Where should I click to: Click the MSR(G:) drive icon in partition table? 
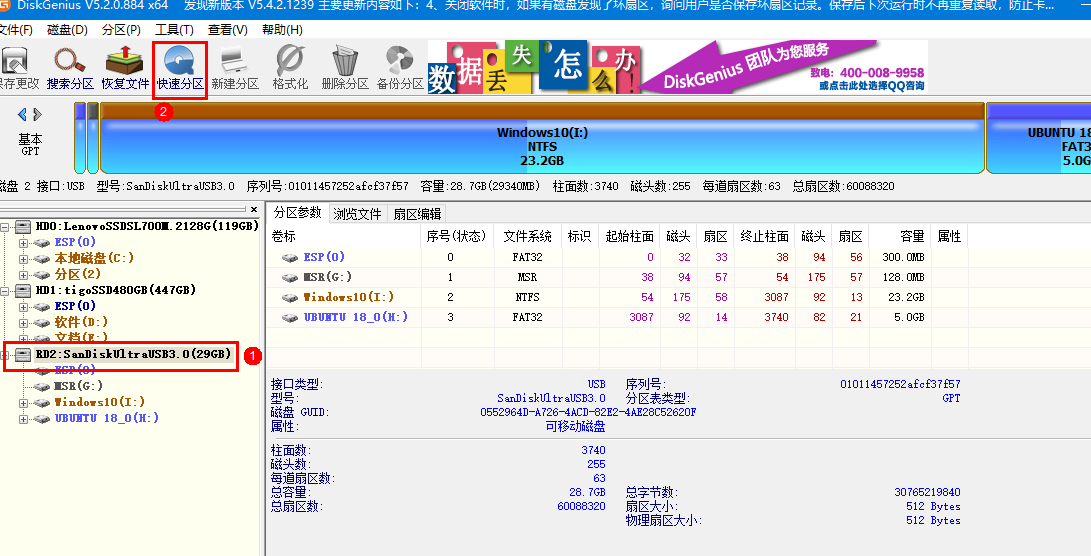pos(290,277)
